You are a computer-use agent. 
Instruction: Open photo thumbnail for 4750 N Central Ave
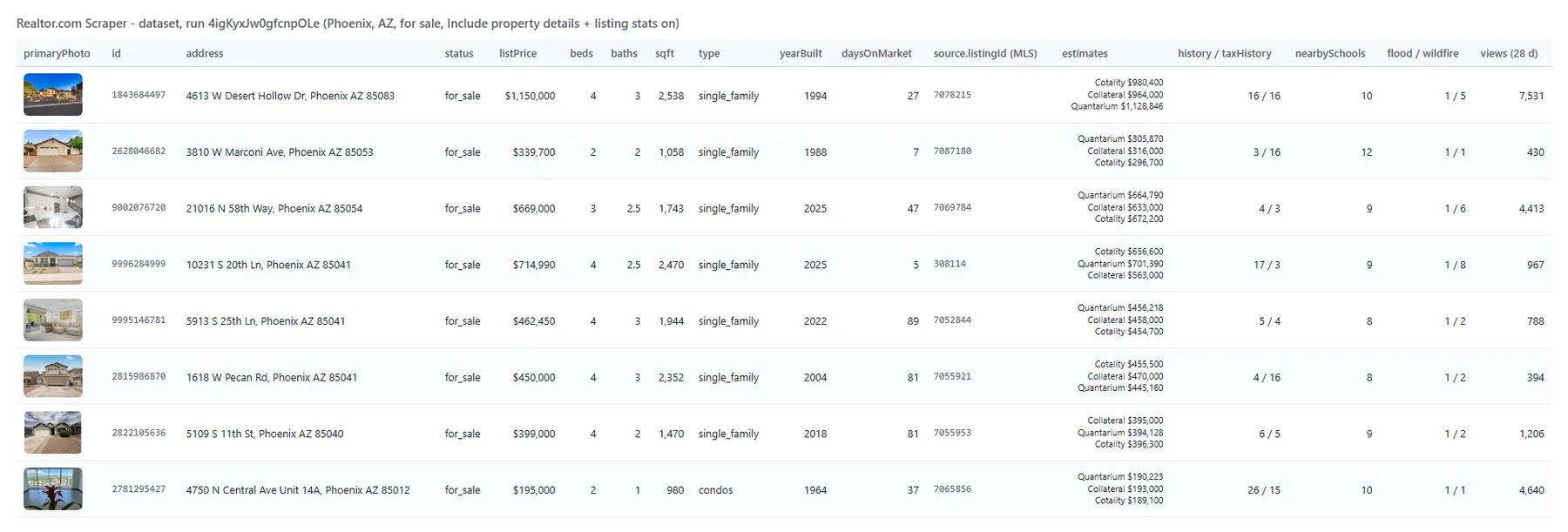53,489
